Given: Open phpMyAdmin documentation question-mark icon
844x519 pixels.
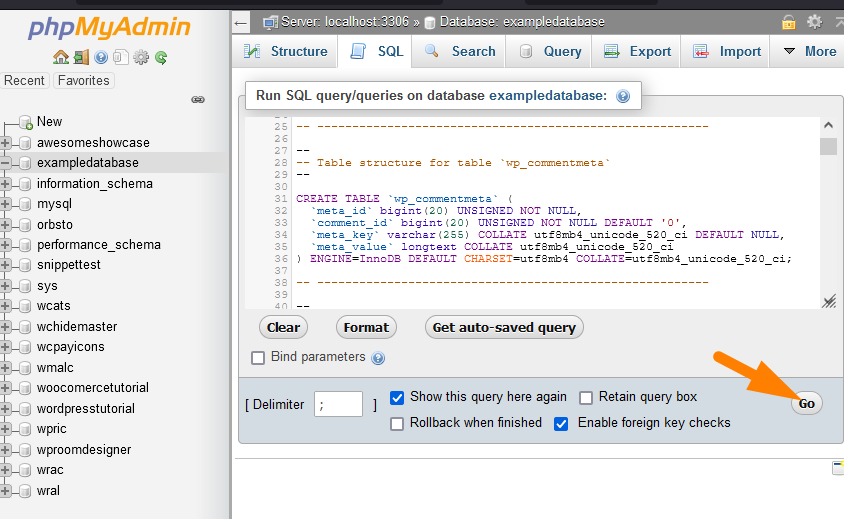Looking at the screenshot, I should point(101,57).
